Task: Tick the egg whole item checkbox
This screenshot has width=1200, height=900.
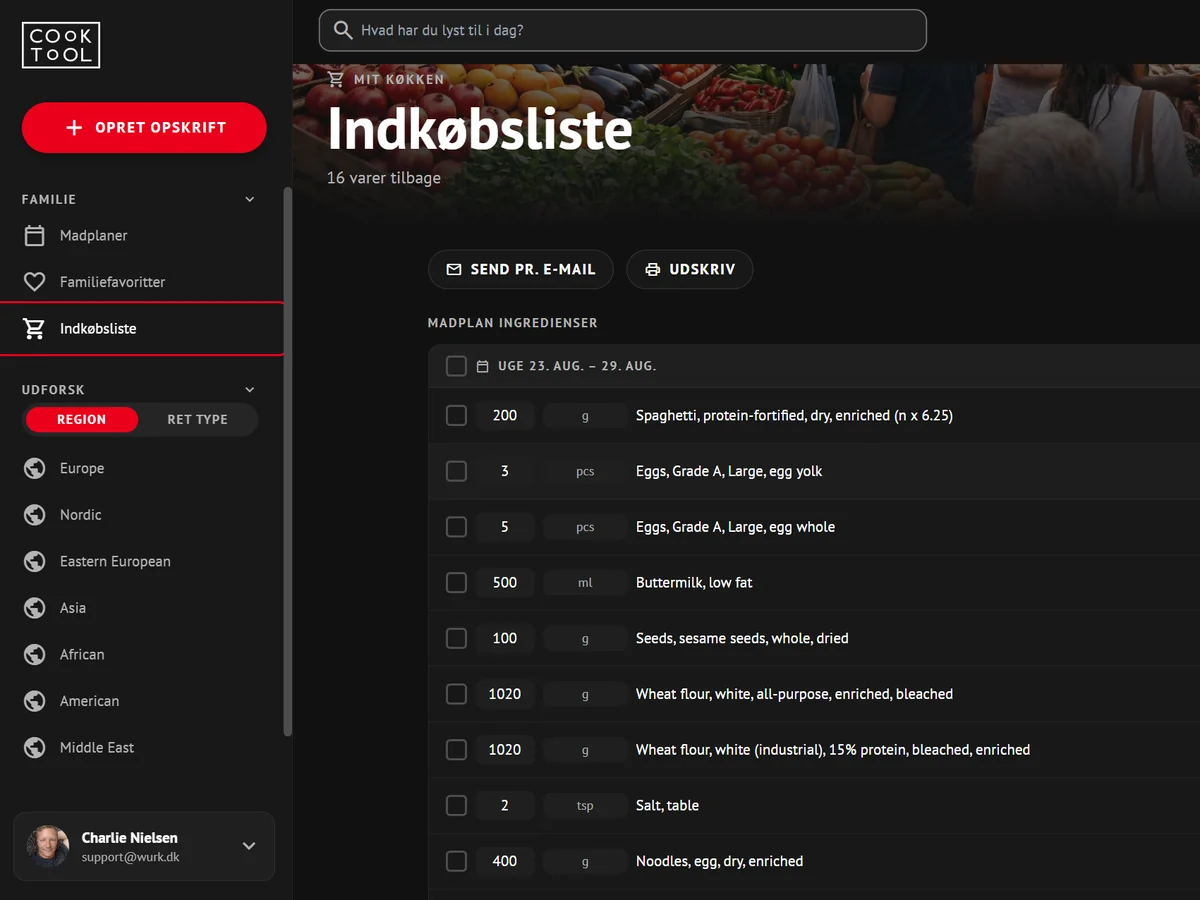Action: point(456,527)
